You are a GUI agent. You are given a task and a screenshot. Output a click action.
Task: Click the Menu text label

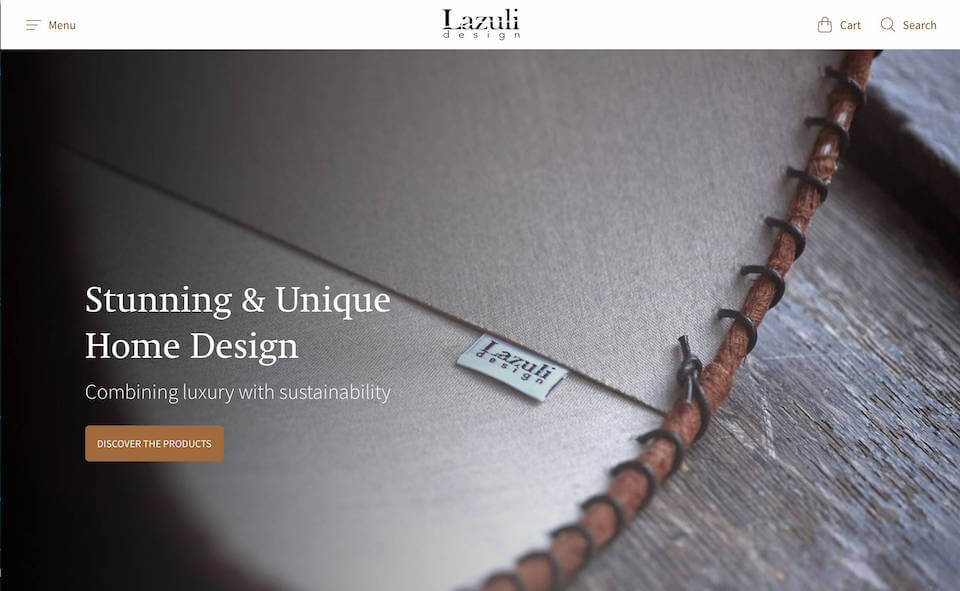pos(62,25)
